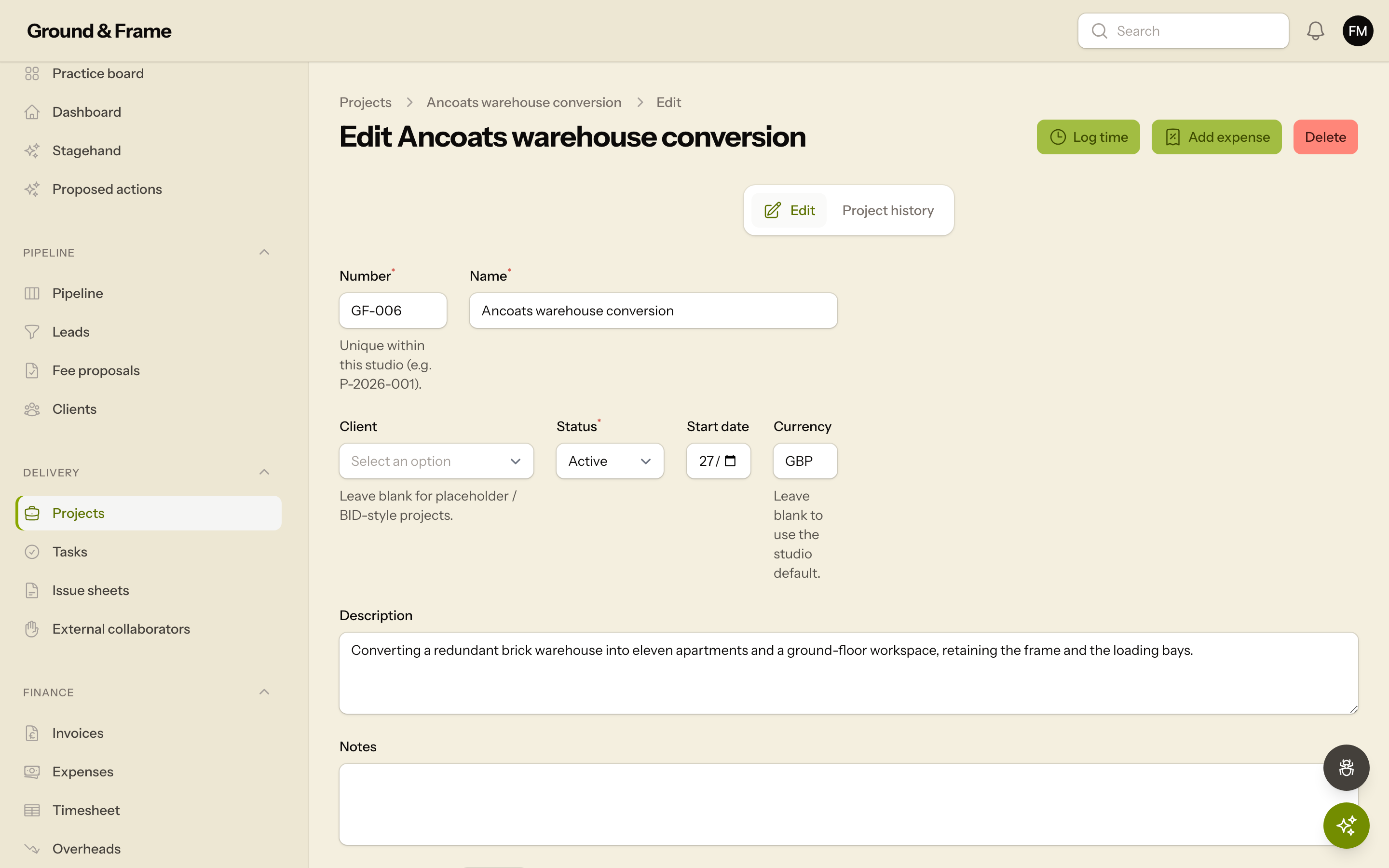
Task: Open the bug report floating button
Action: coord(1346,768)
